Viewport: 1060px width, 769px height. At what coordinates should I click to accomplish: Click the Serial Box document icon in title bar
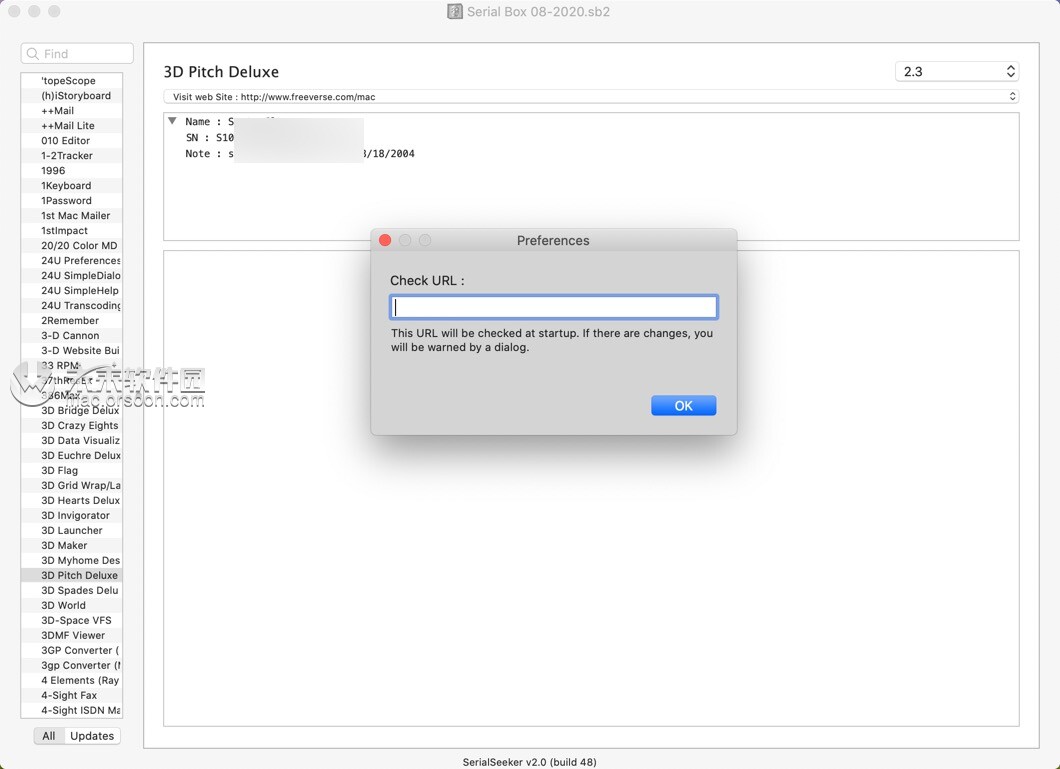coord(455,11)
